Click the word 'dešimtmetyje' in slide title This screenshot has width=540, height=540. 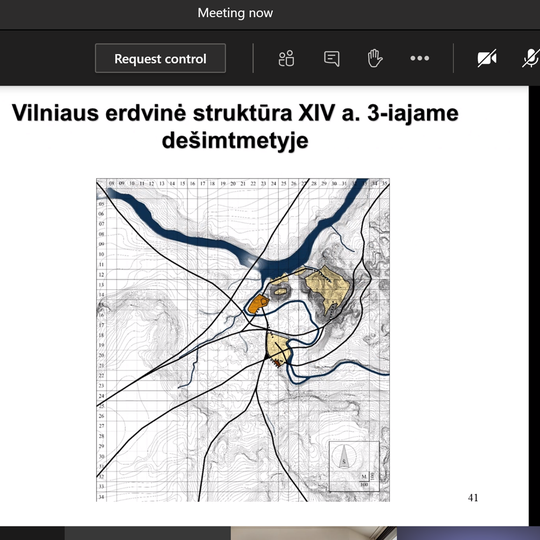tap(235, 141)
